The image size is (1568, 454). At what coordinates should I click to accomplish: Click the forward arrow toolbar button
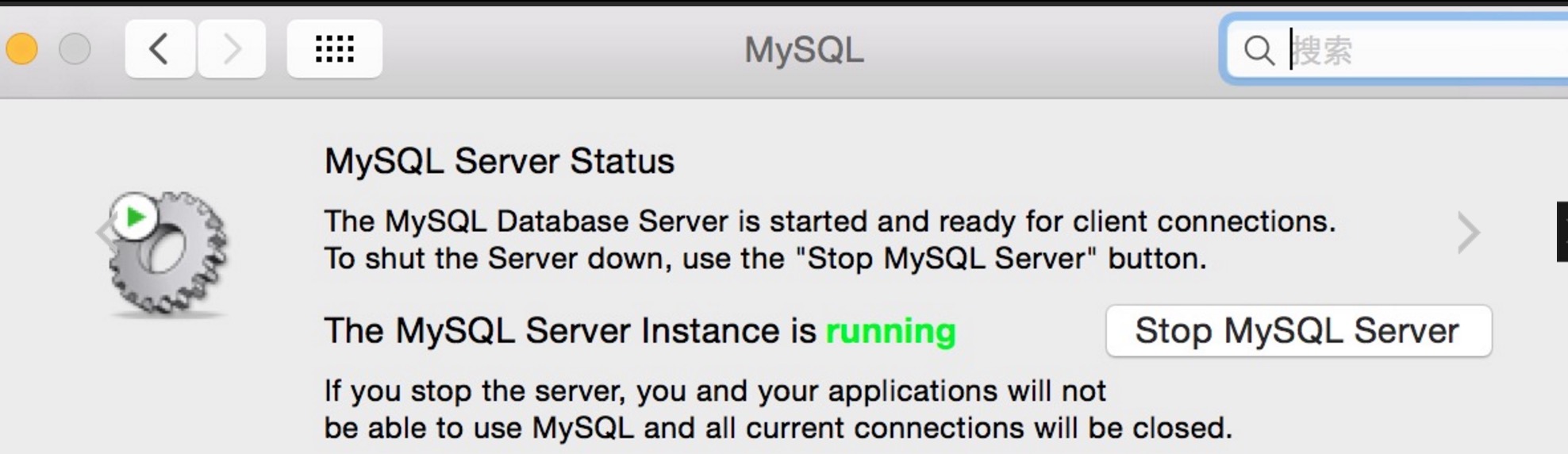tap(231, 49)
